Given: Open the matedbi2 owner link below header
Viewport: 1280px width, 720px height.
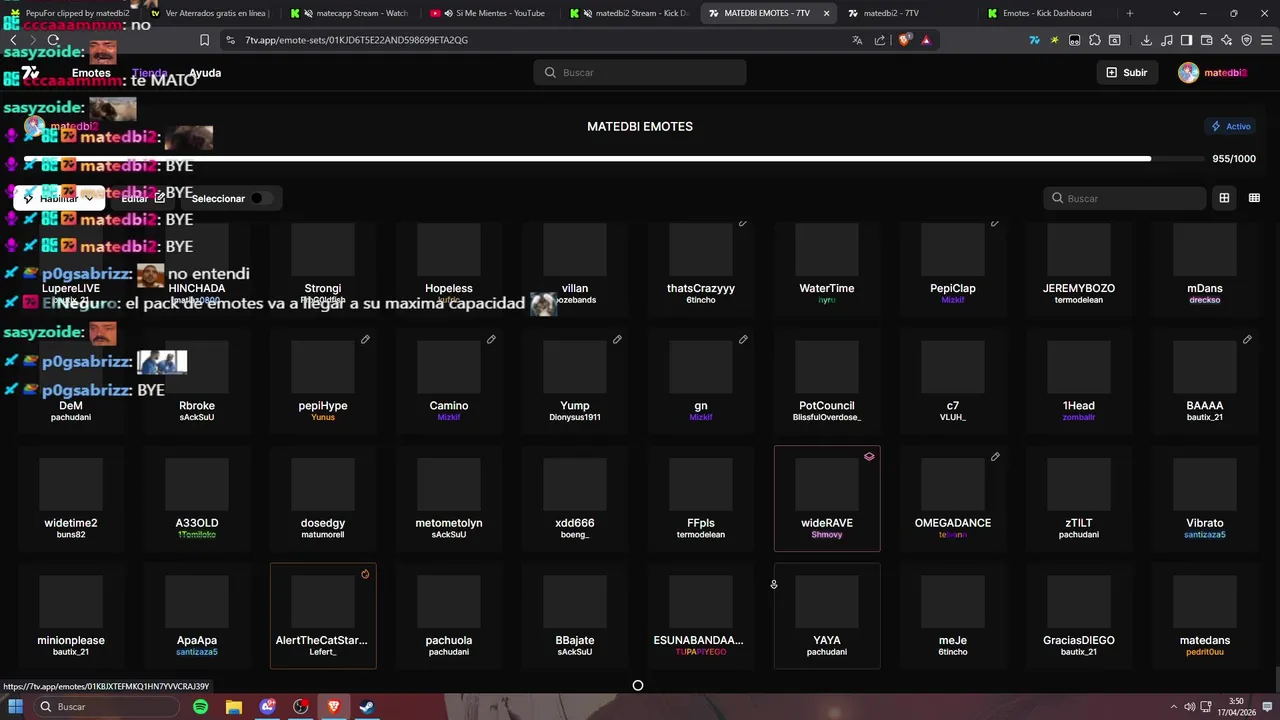Looking at the screenshot, I should 62,126.
